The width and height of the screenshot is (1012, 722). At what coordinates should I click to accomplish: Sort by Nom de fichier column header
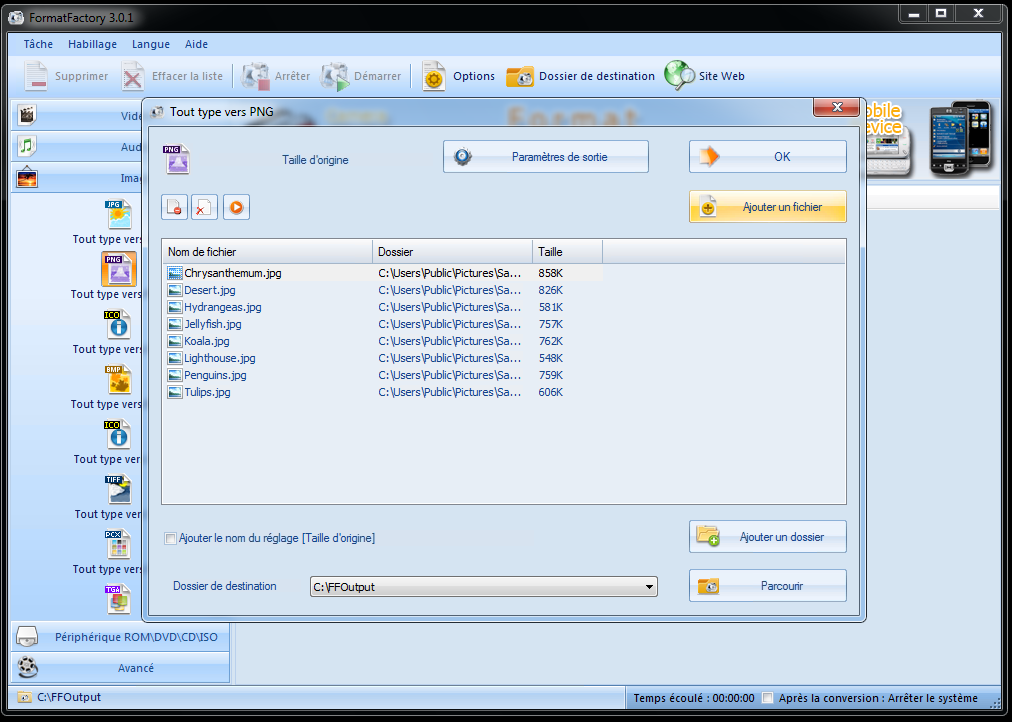click(x=267, y=252)
